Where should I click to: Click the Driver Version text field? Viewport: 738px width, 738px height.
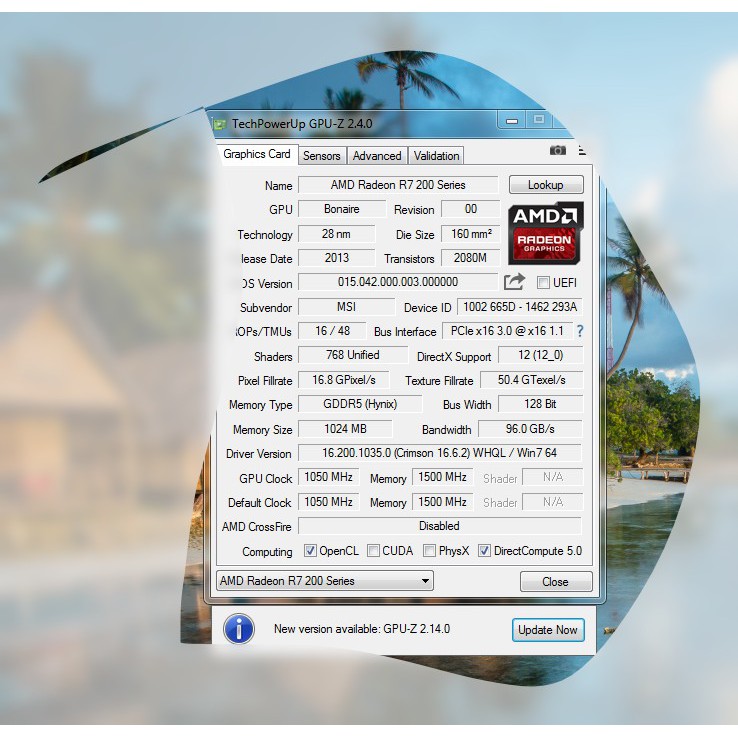[439, 453]
